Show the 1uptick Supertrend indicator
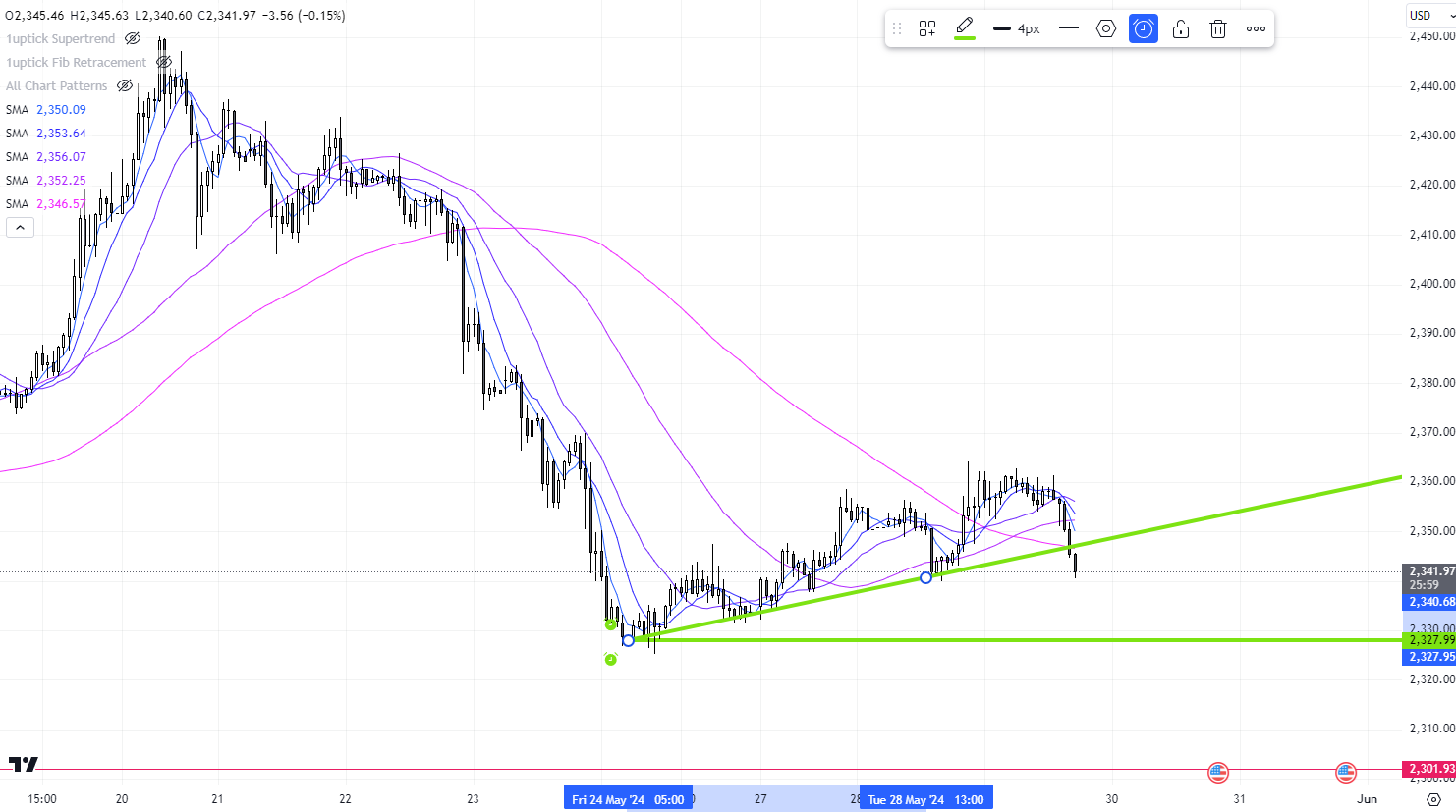Screen dimensions: 1456x812 click(x=133, y=39)
